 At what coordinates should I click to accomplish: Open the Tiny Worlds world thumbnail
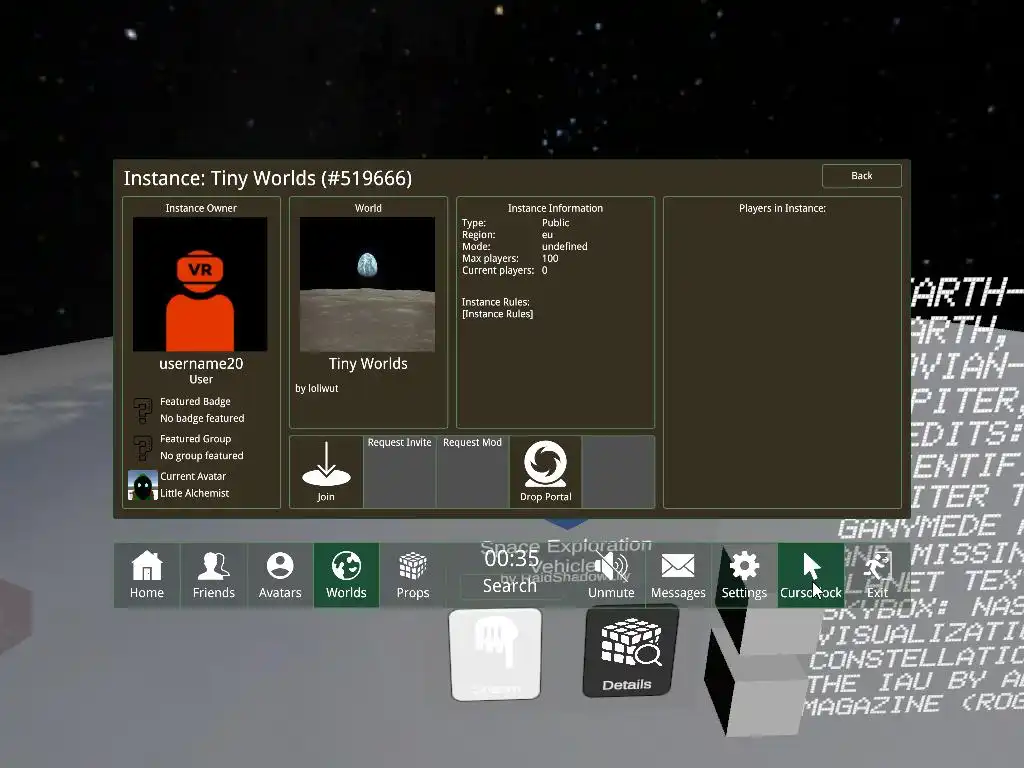368,284
